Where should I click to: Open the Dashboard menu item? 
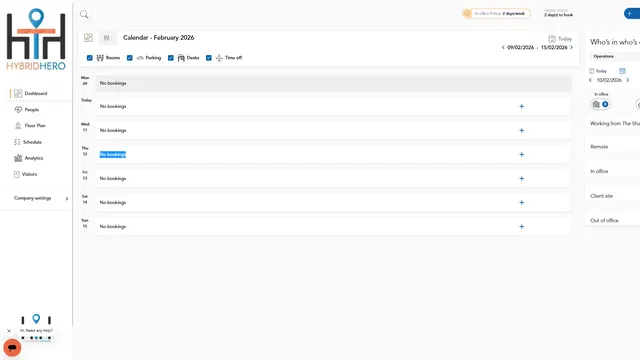tap(36, 93)
